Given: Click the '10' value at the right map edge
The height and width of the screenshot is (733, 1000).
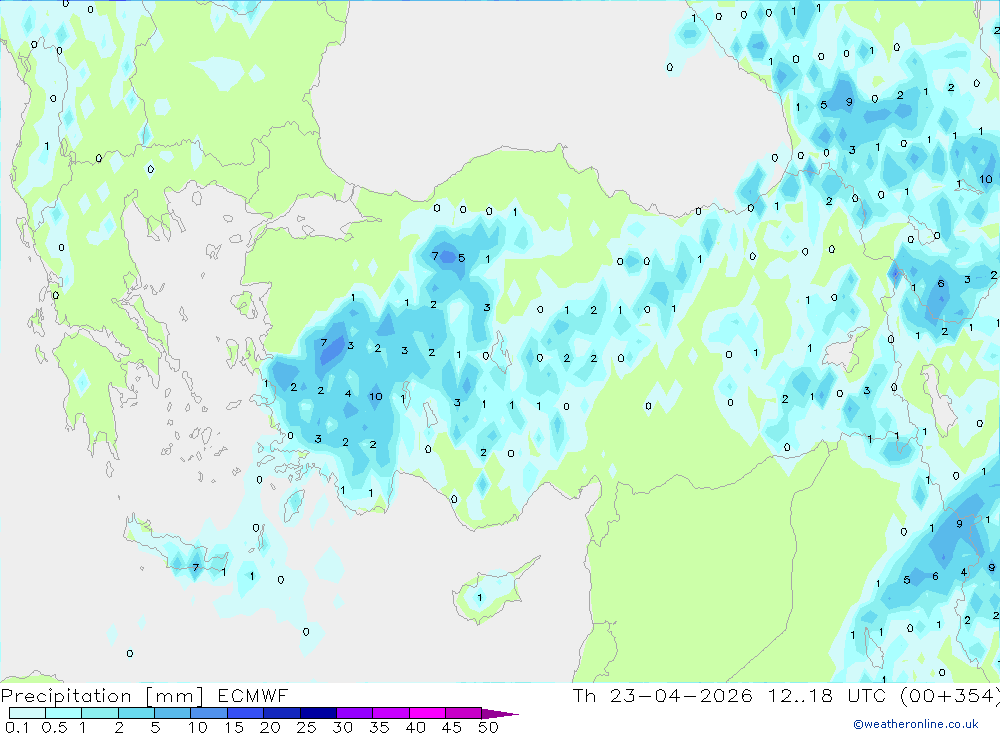Looking at the screenshot, I should pyautogui.click(x=986, y=179).
